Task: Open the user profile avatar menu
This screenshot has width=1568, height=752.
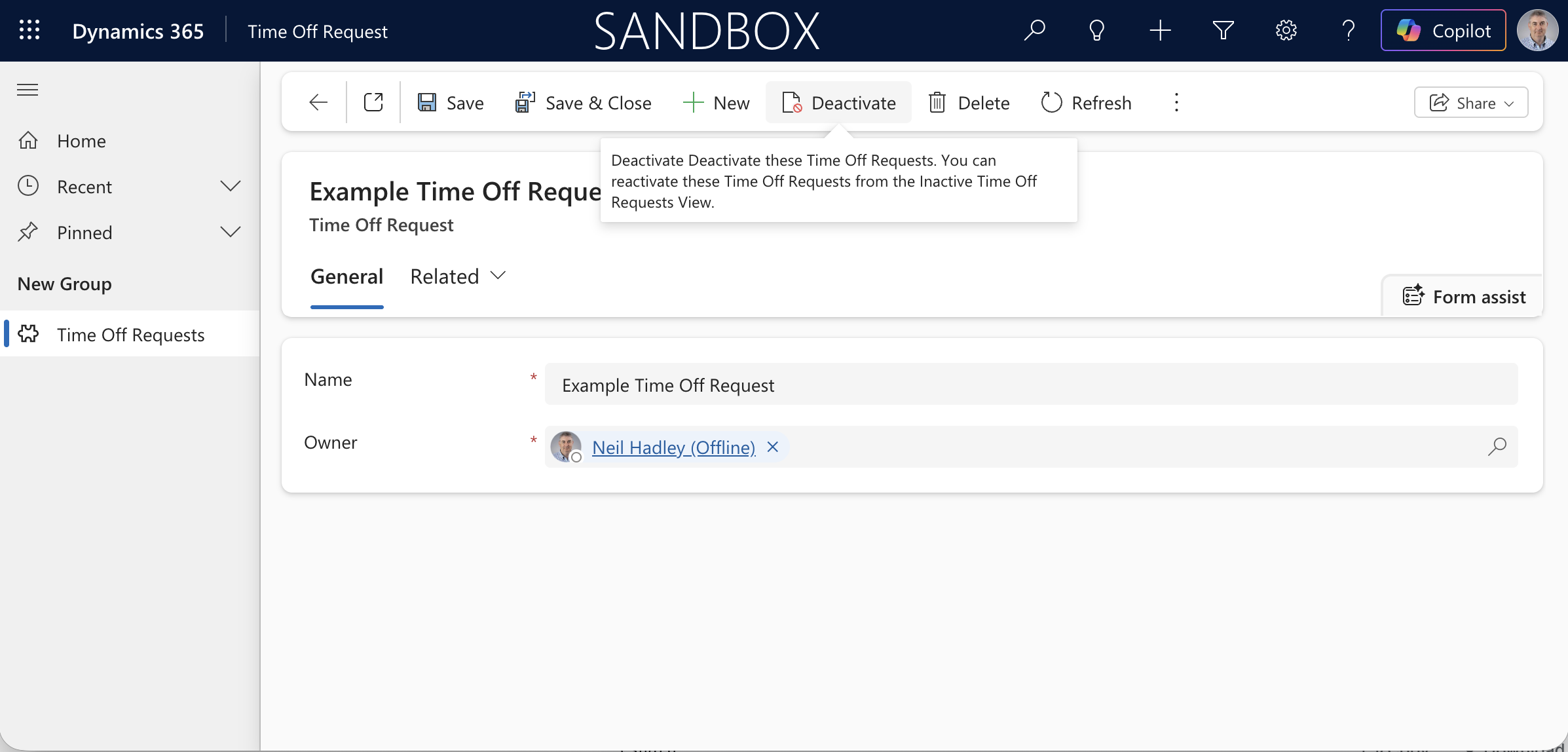Action: pyautogui.click(x=1537, y=30)
